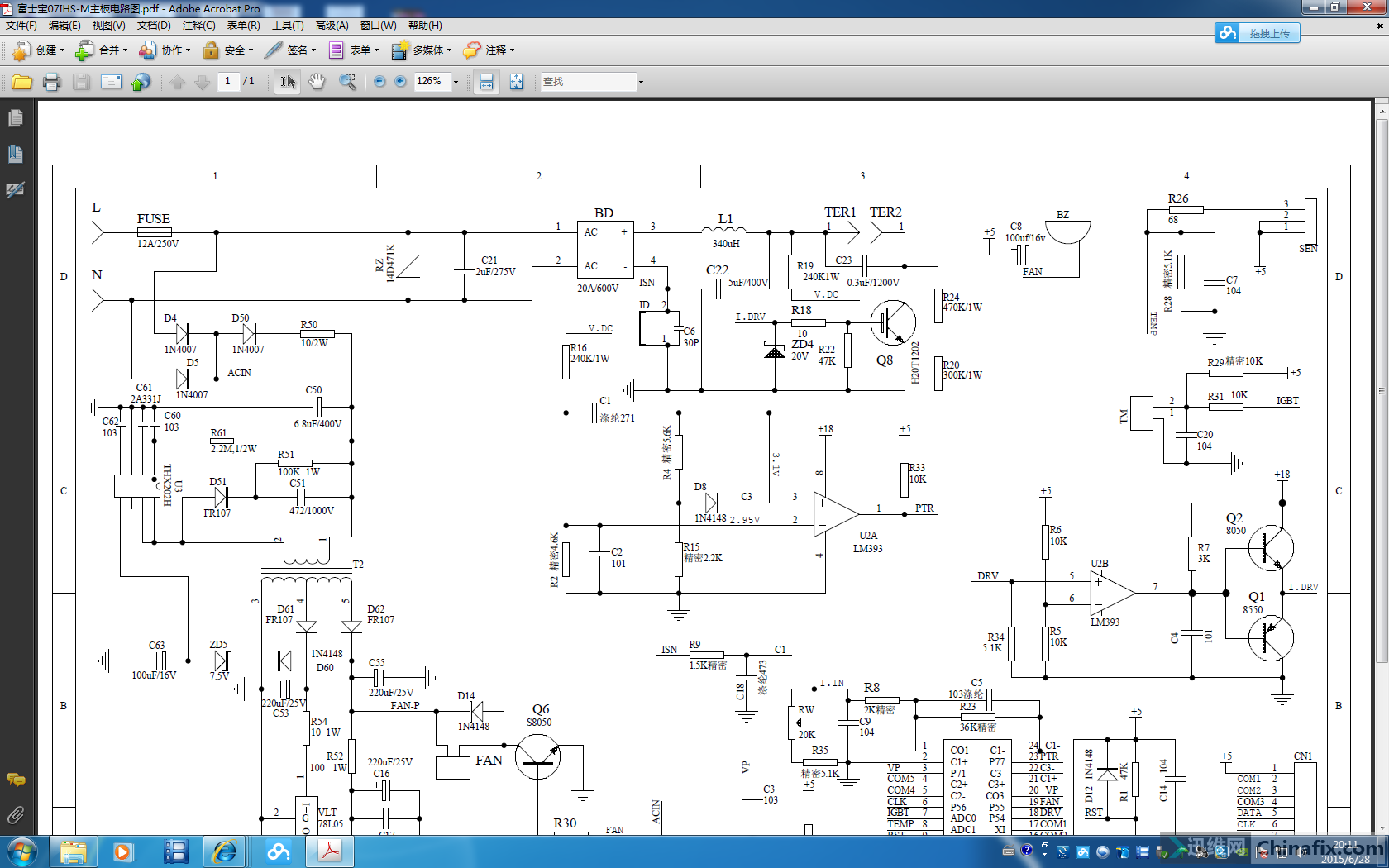Open the 合并 (Combine) toolbar menu
This screenshot has height=868, width=1389.
(x=101, y=50)
